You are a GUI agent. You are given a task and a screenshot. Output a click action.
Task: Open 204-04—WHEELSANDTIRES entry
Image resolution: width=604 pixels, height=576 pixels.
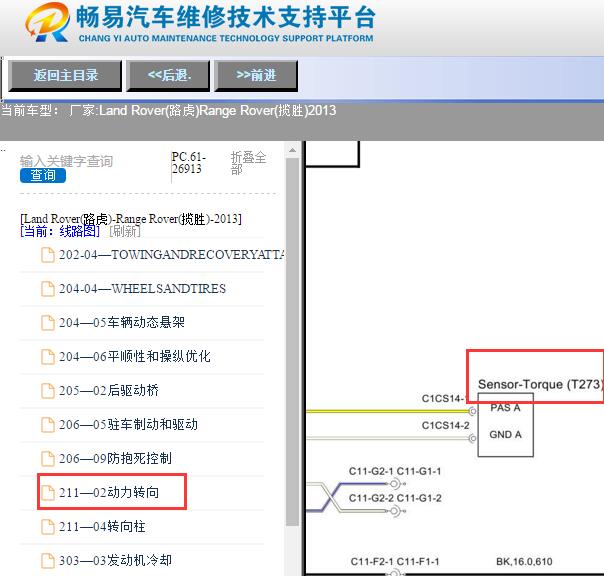pos(142,289)
